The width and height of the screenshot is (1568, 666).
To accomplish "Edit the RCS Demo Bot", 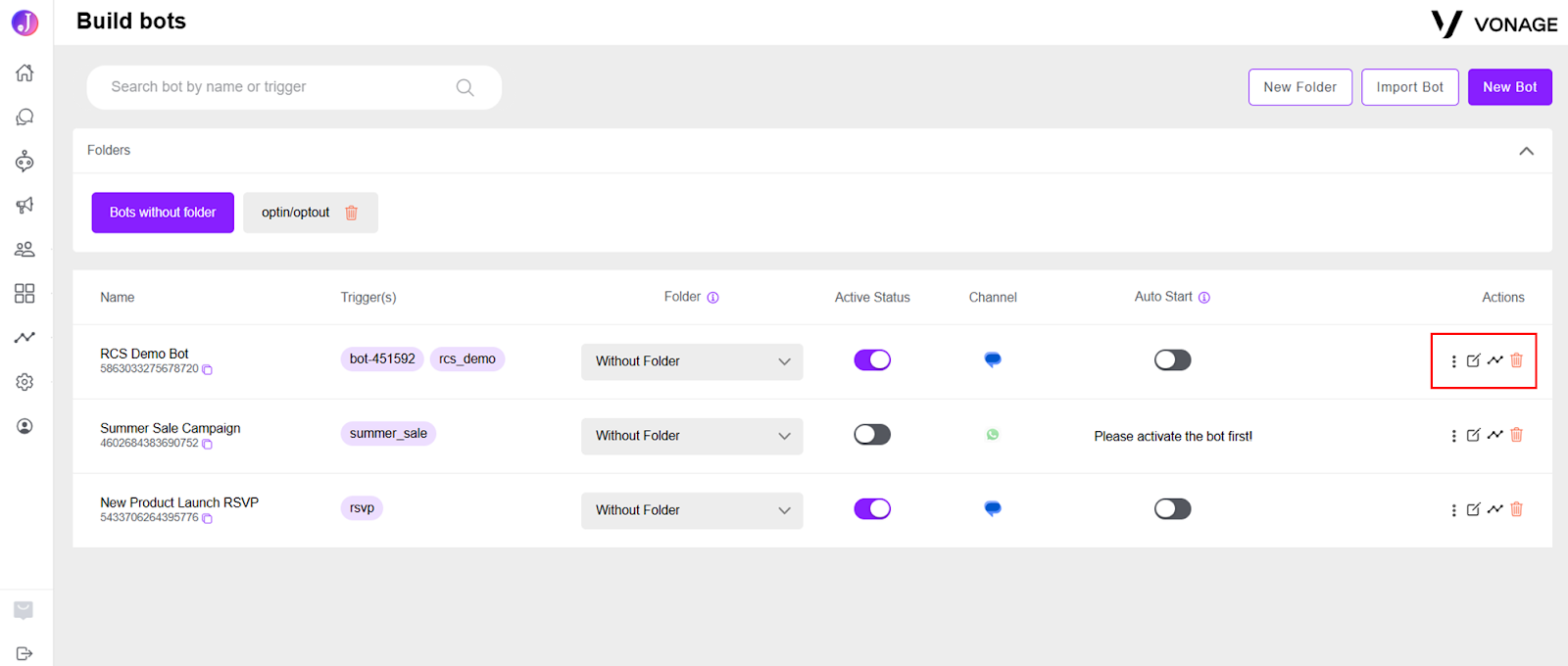I will pos(1473,360).
